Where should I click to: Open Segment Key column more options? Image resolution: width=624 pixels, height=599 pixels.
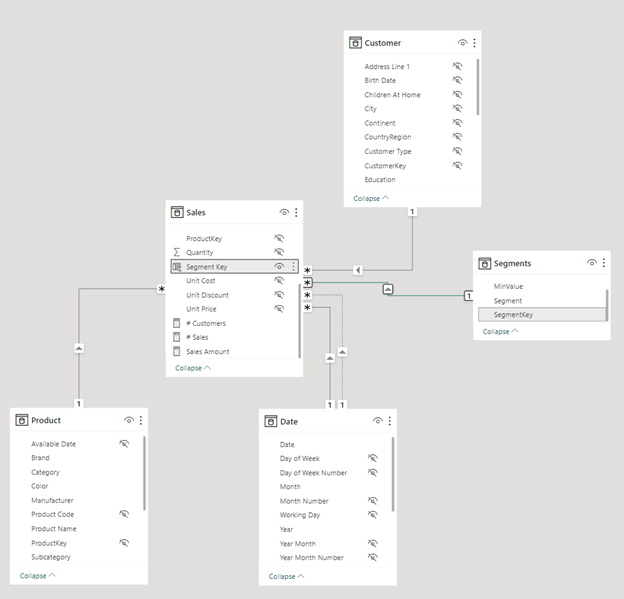coord(293,266)
